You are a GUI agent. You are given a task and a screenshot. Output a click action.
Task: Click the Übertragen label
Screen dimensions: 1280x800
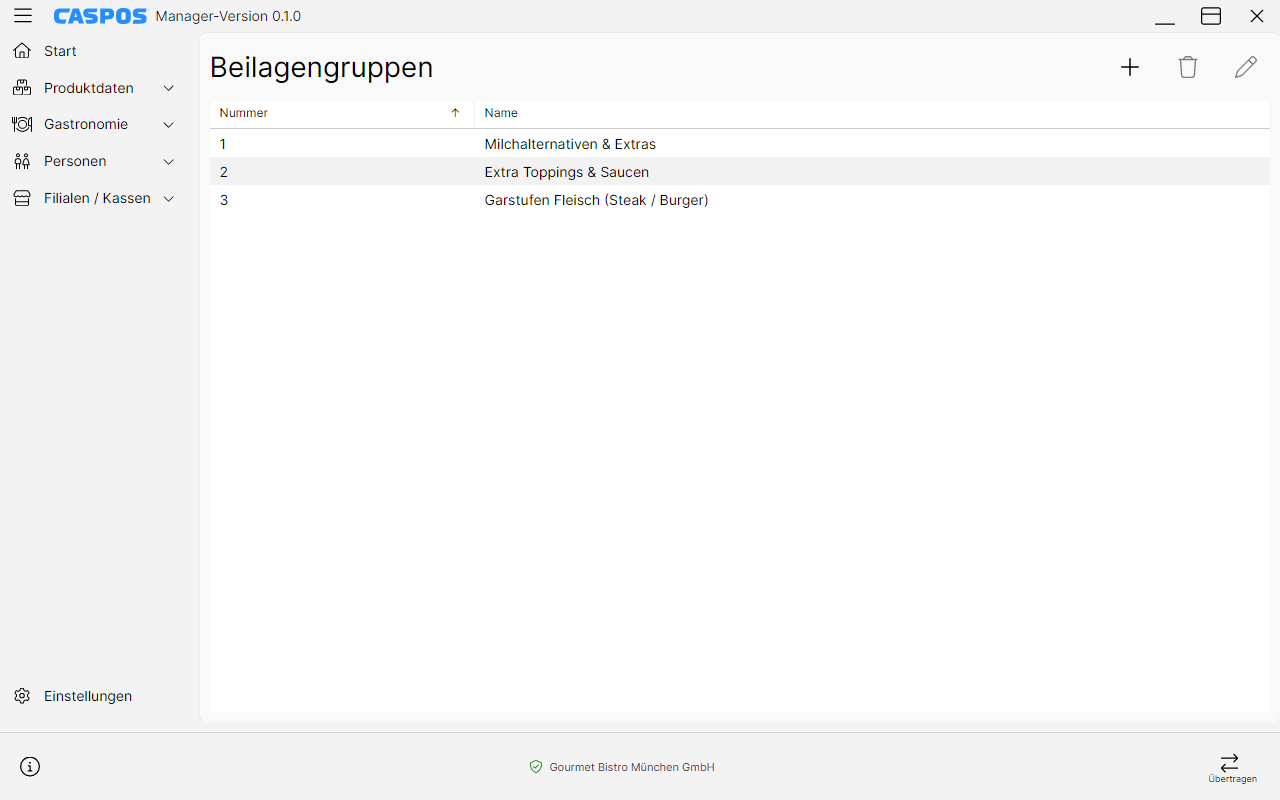click(x=1232, y=779)
